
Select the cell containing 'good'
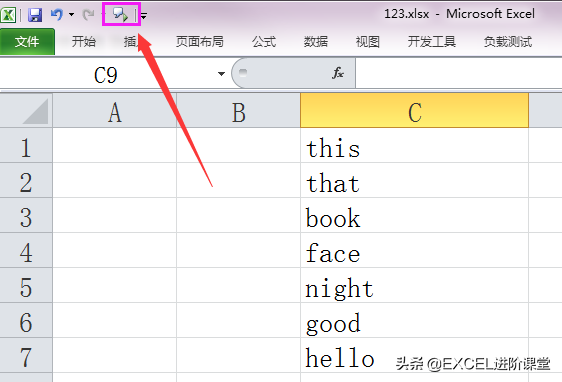point(415,320)
